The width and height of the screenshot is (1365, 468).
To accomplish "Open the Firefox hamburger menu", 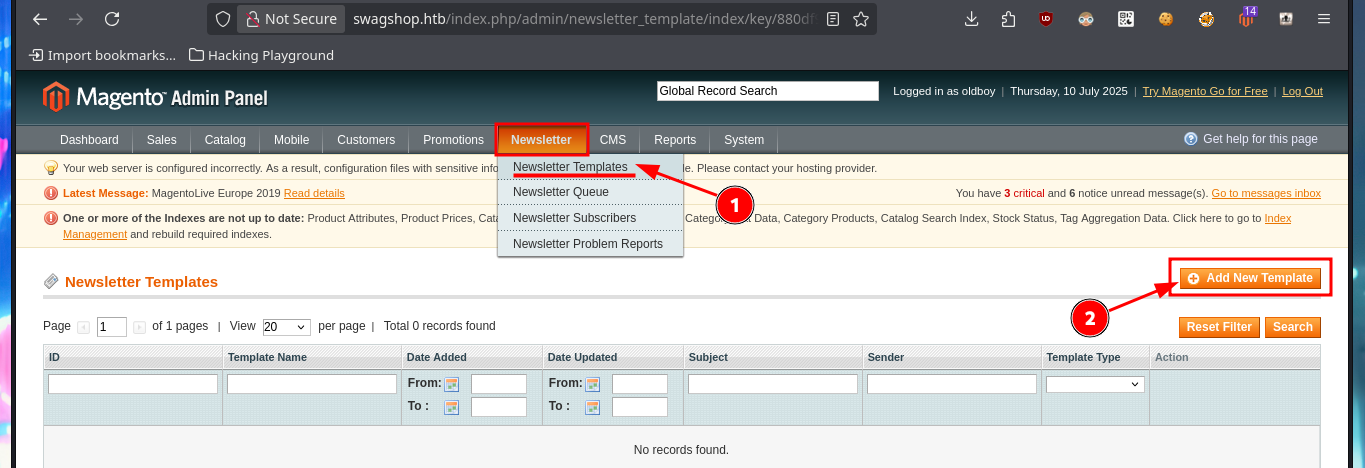I will pos(1324,19).
